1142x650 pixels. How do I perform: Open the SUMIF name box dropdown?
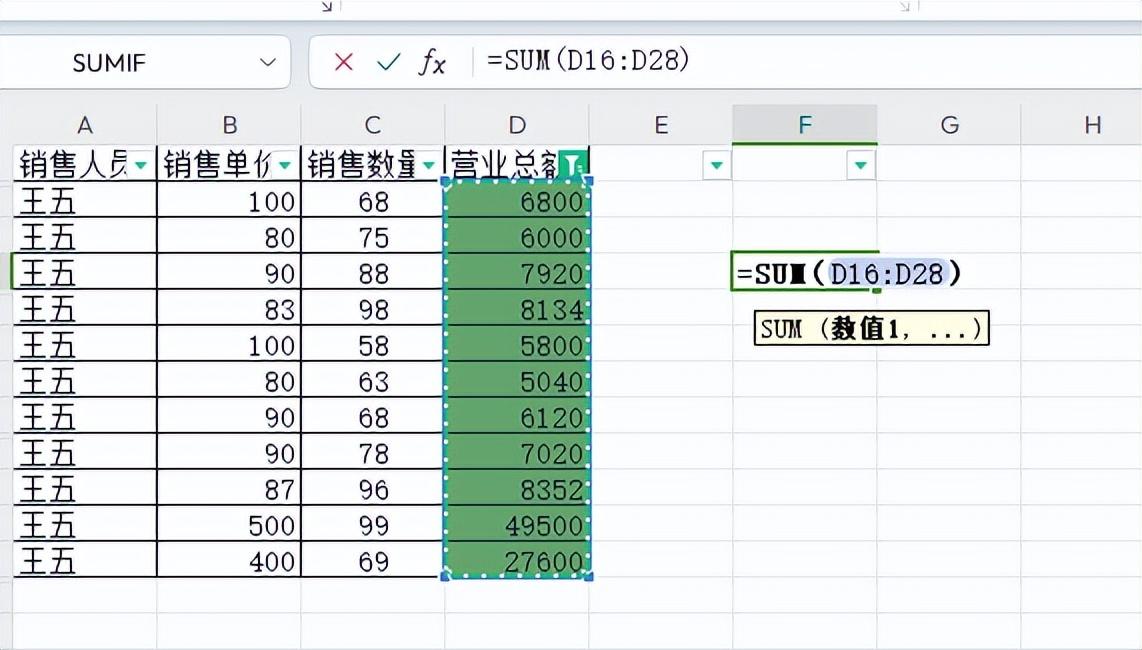(268, 62)
